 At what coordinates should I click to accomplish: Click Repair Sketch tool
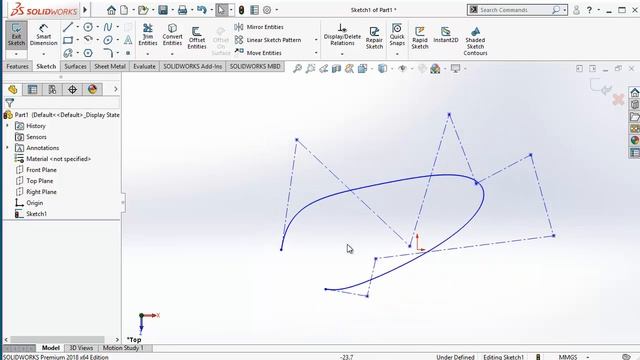tap(374, 38)
